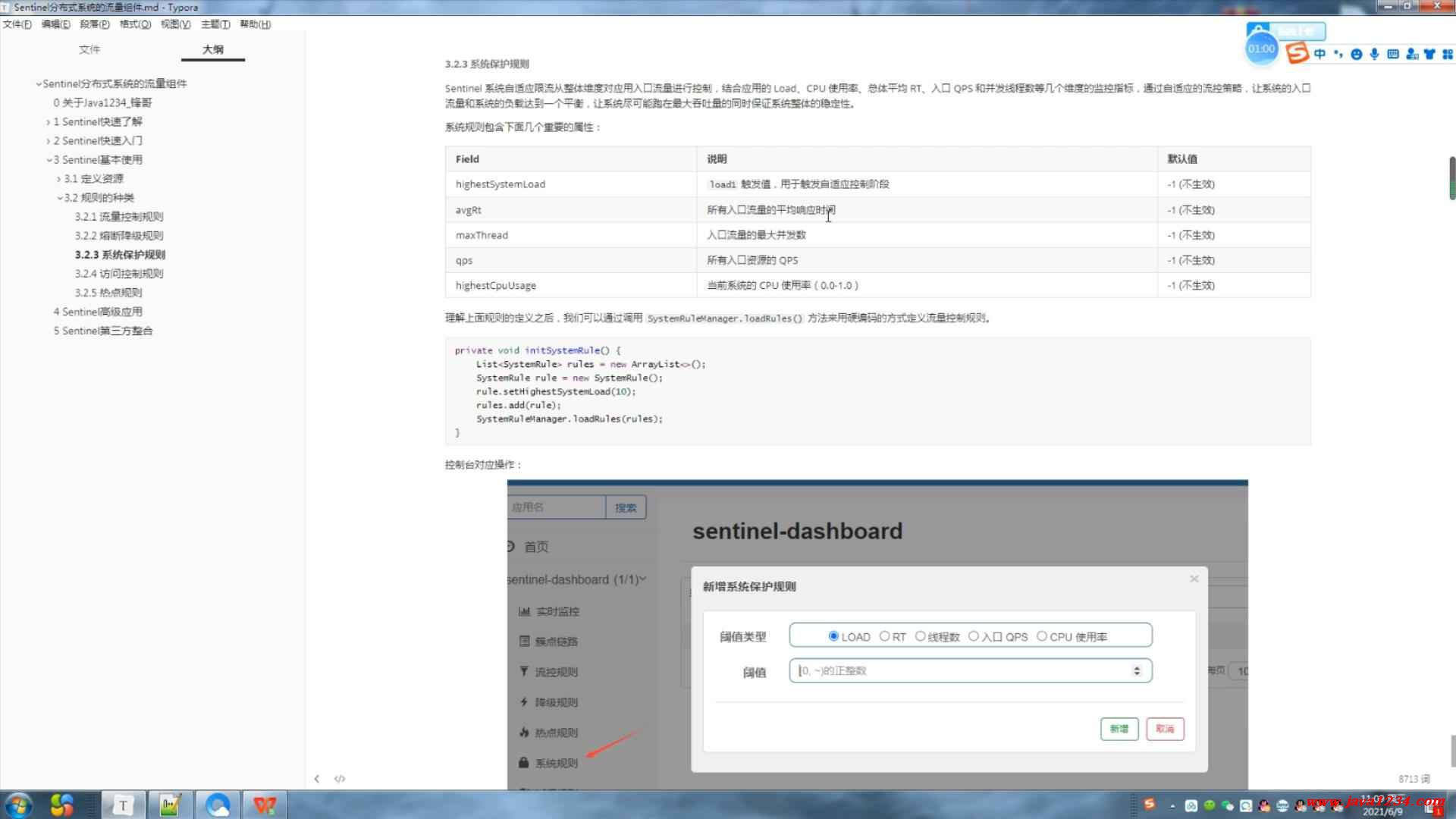Go to 0 关于Java1234_锋哥 in outline
1456x819 pixels.
coord(102,102)
